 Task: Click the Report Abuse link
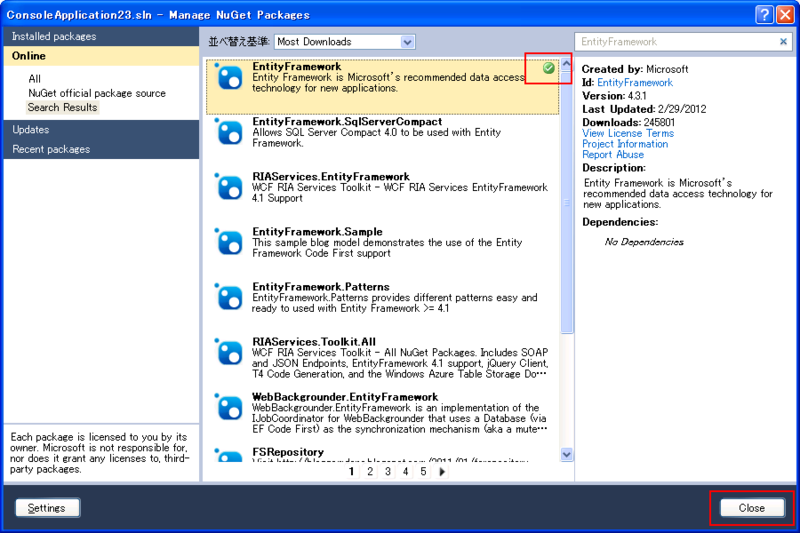[x=613, y=155]
